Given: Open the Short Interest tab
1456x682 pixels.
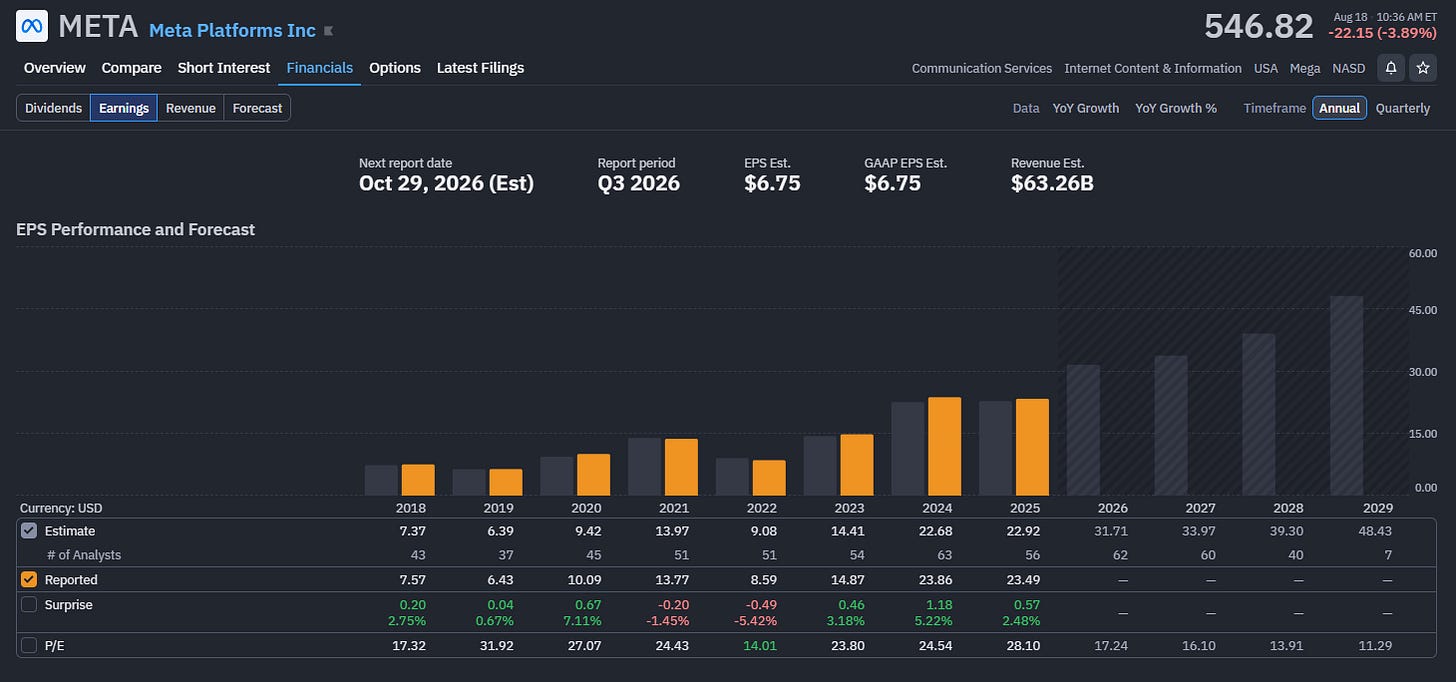Looking at the screenshot, I should pyautogui.click(x=224, y=68).
